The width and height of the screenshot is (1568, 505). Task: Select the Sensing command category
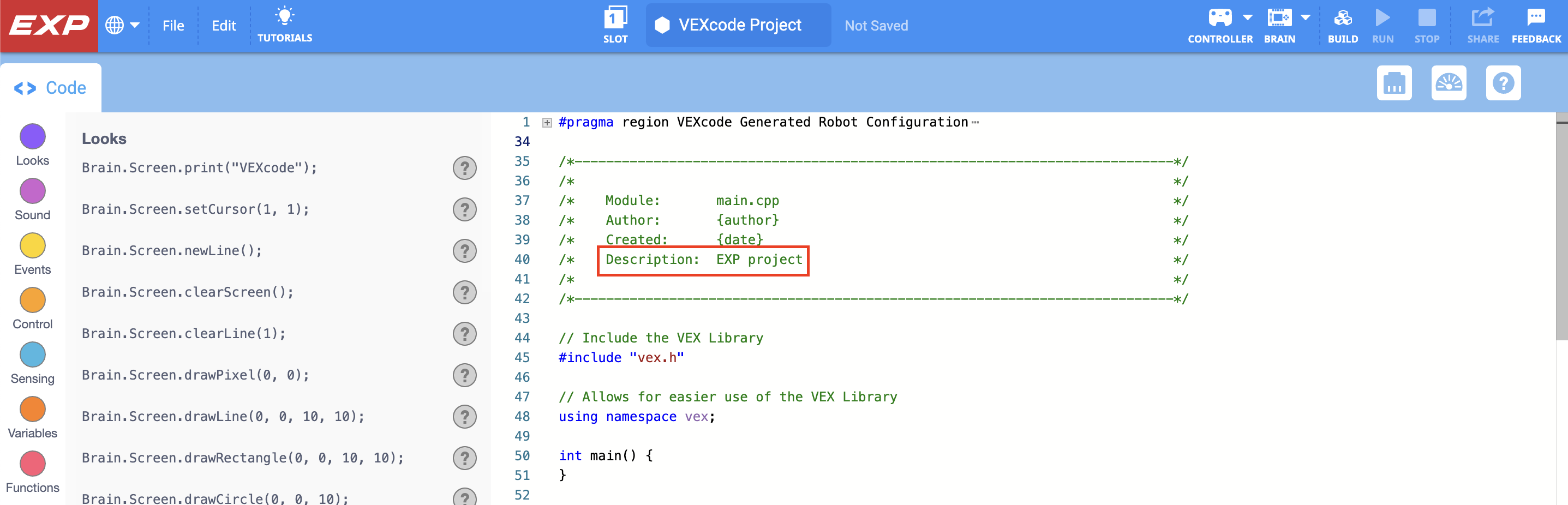pyautogui.click(x=32, y=354)
